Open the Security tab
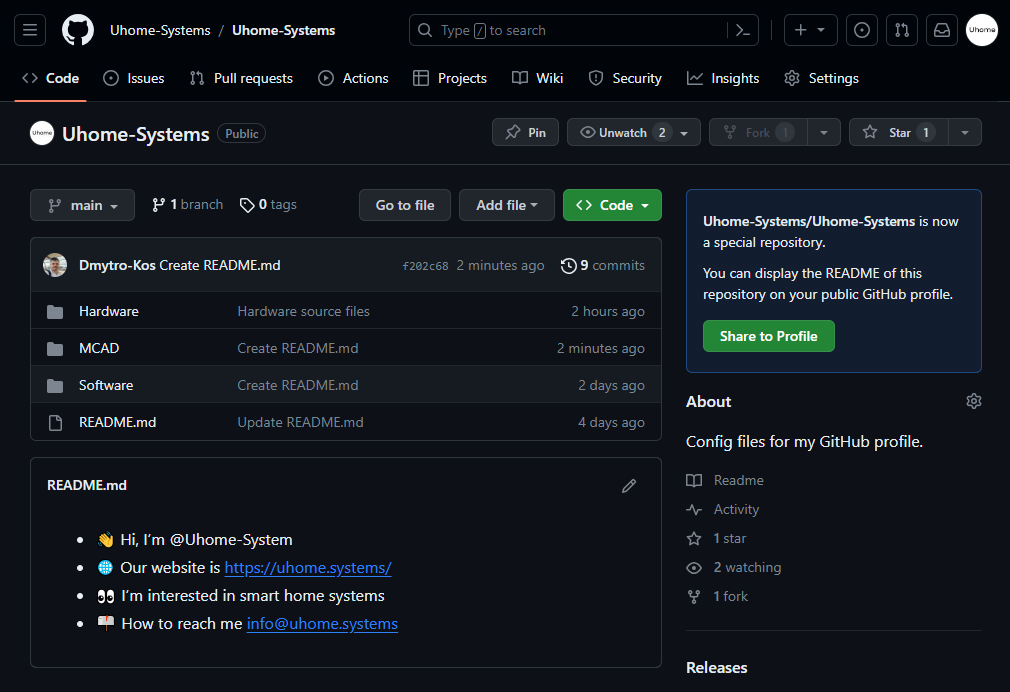The height and width of the screenshot is (692, 1010). (625, 78)
